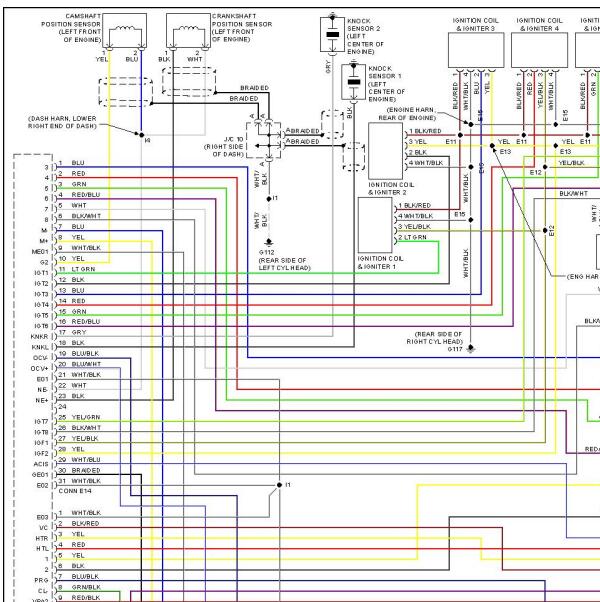Click the 'IGT1' terminal name
This screenshot has height=602, width=600.
point(41,273)
